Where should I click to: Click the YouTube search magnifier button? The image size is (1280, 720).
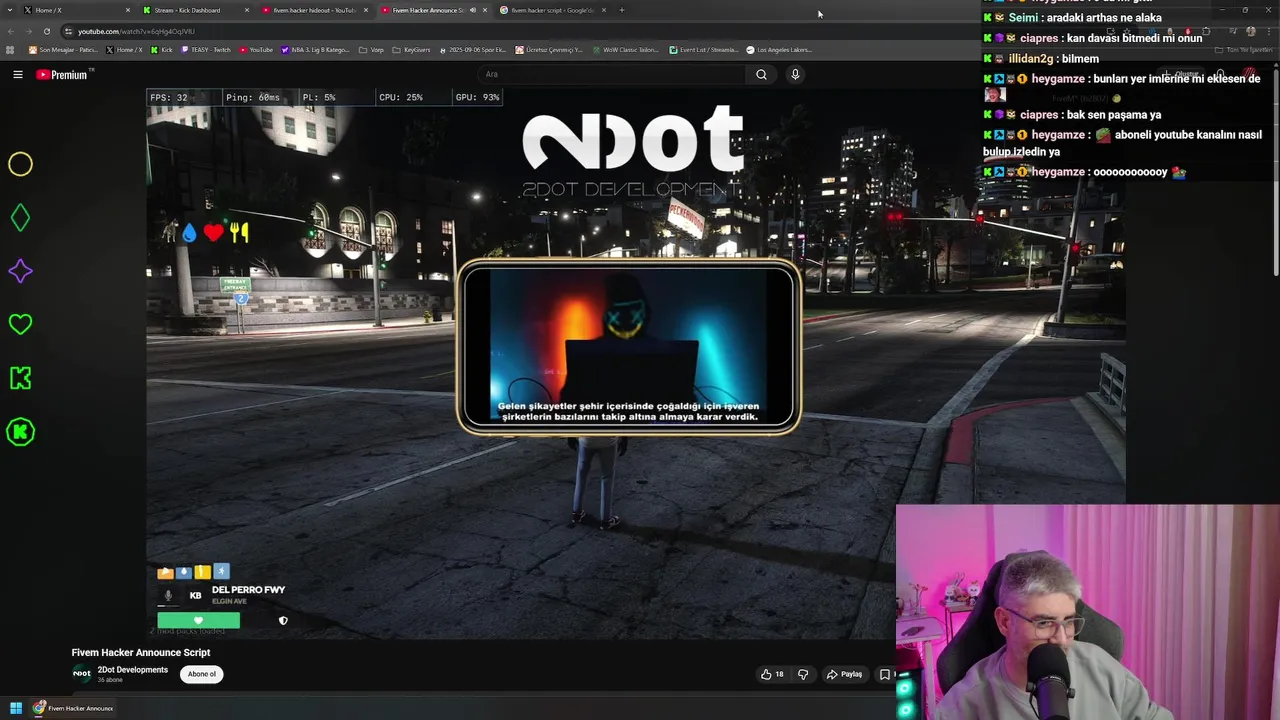(x=761, y=74)
